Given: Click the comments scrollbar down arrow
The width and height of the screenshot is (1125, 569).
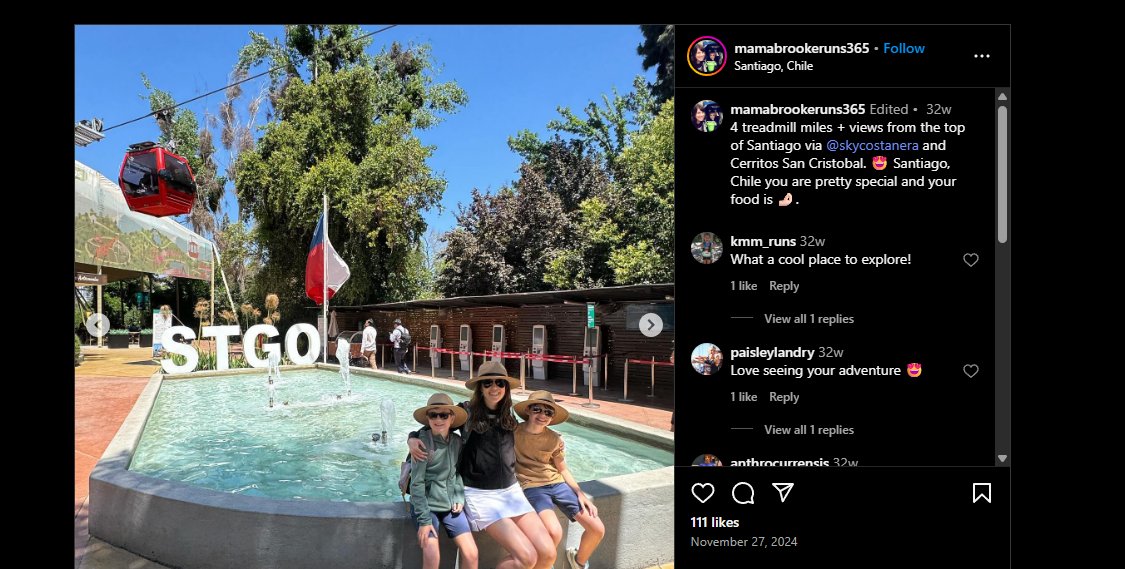Looking at the screenshot, I should tap(1002, 459).
